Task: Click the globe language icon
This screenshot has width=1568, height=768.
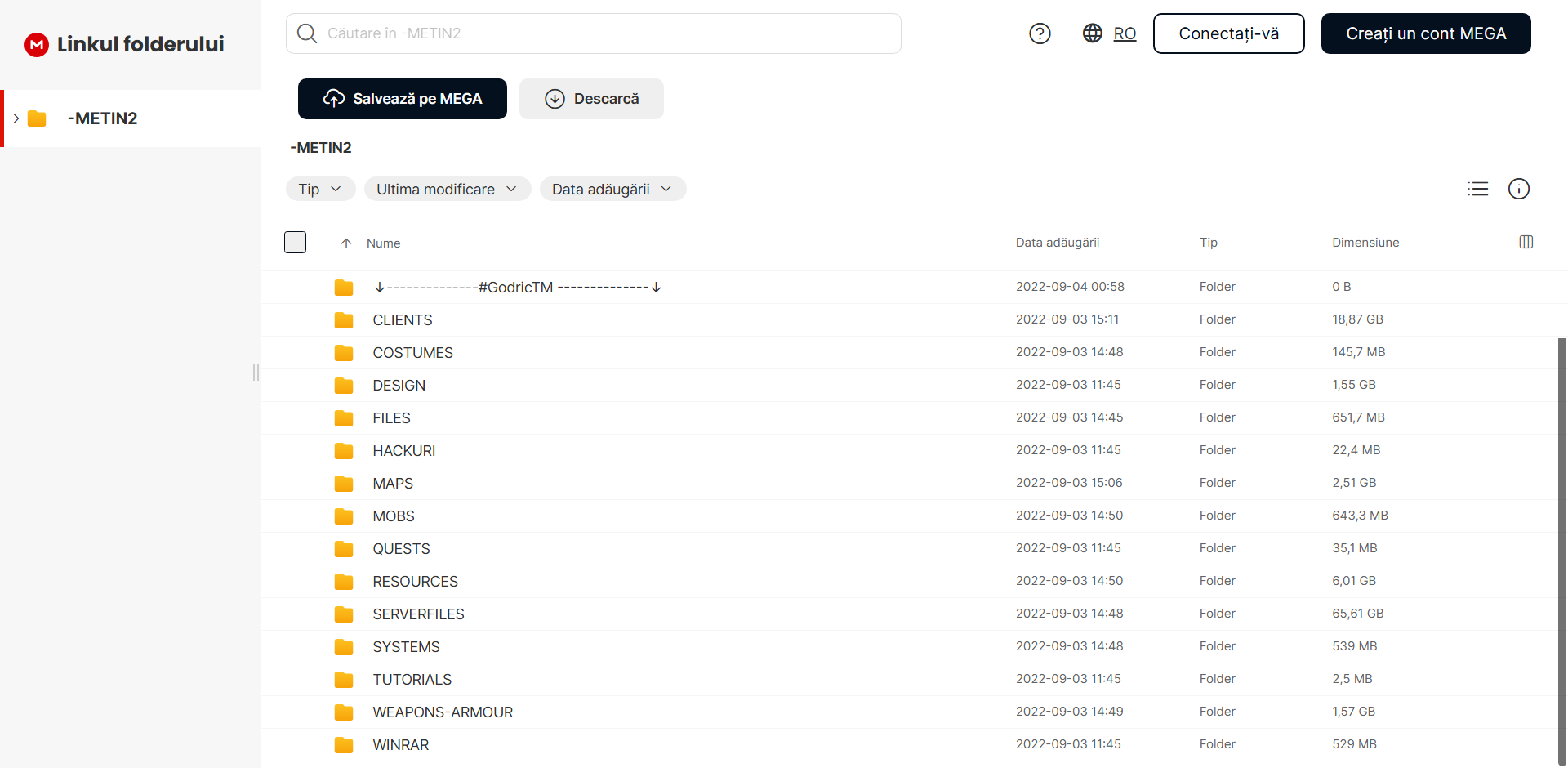Action: (1093, 33)
